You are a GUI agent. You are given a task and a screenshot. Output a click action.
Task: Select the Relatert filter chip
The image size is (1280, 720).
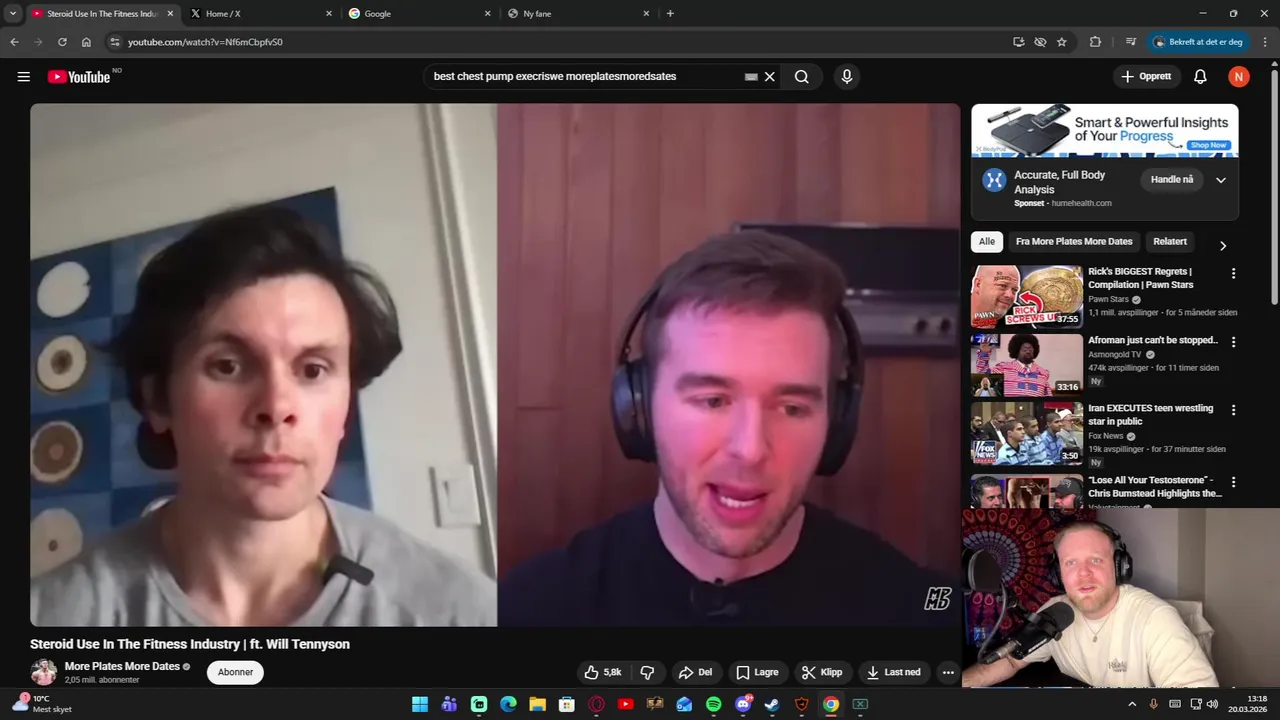click(x=1170, y=242)
